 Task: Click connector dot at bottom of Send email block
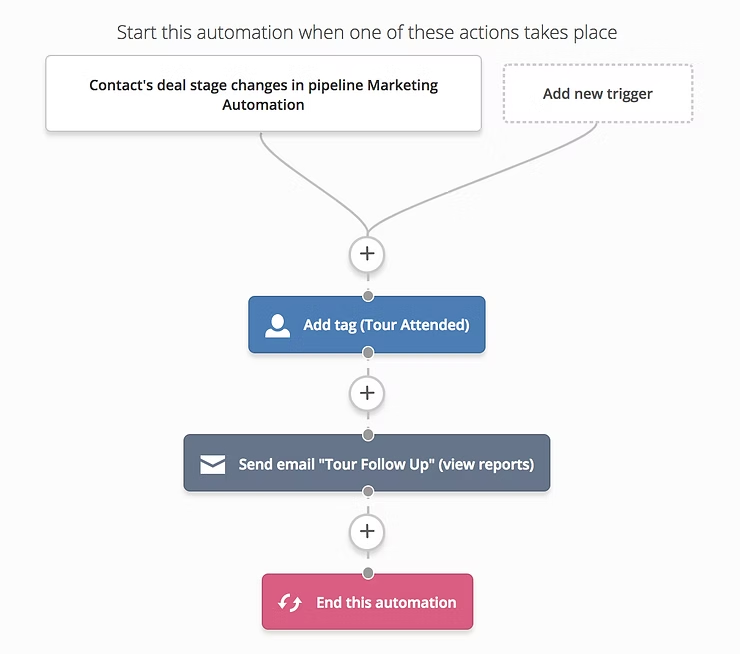click(368, 491)
